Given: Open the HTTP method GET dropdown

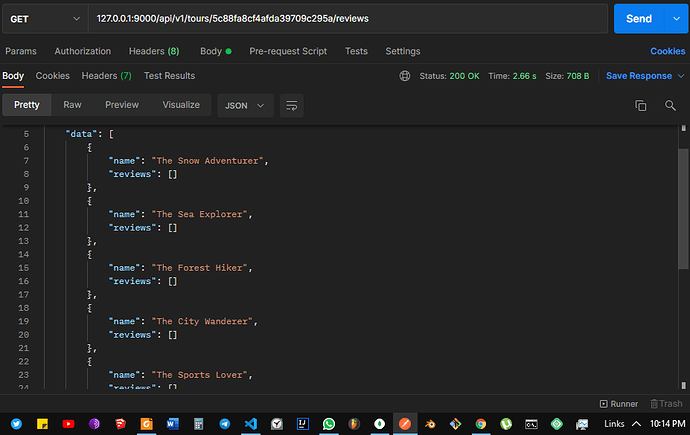Looking at the screenshot, I should tap(45, 19).
